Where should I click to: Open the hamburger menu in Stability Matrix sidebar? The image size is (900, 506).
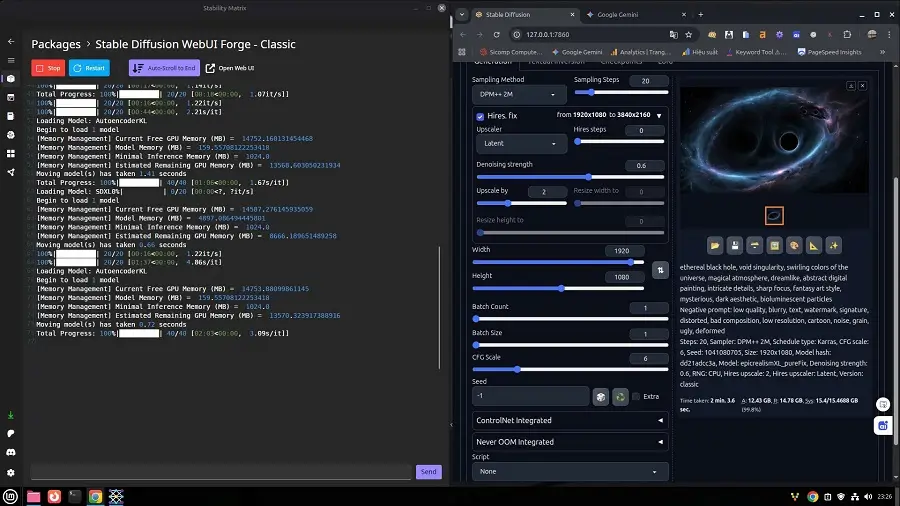(x=11, y=60)
